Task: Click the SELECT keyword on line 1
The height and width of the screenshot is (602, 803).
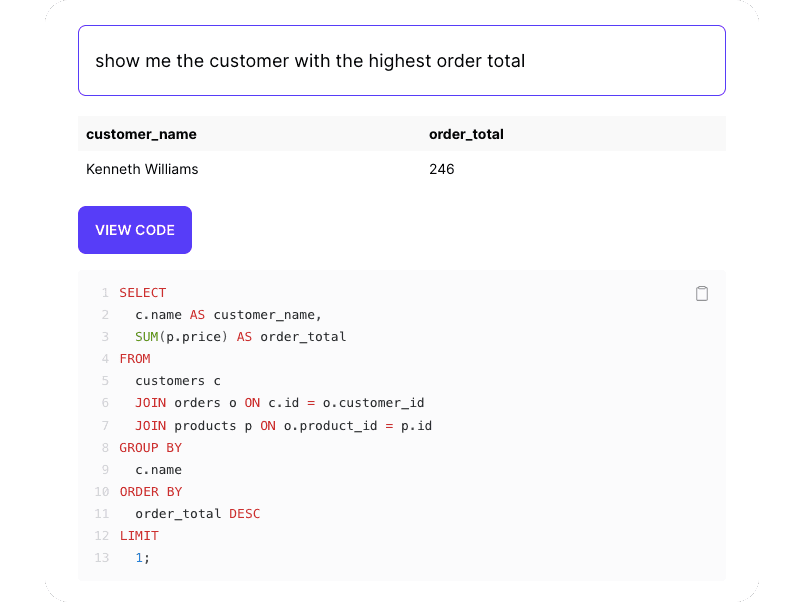Action: tap(143, 292)
